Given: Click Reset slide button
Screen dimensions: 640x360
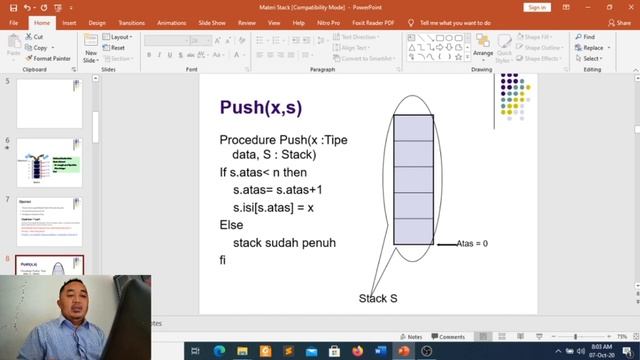Looking at the screenshot, I should [x=114, y=48].
